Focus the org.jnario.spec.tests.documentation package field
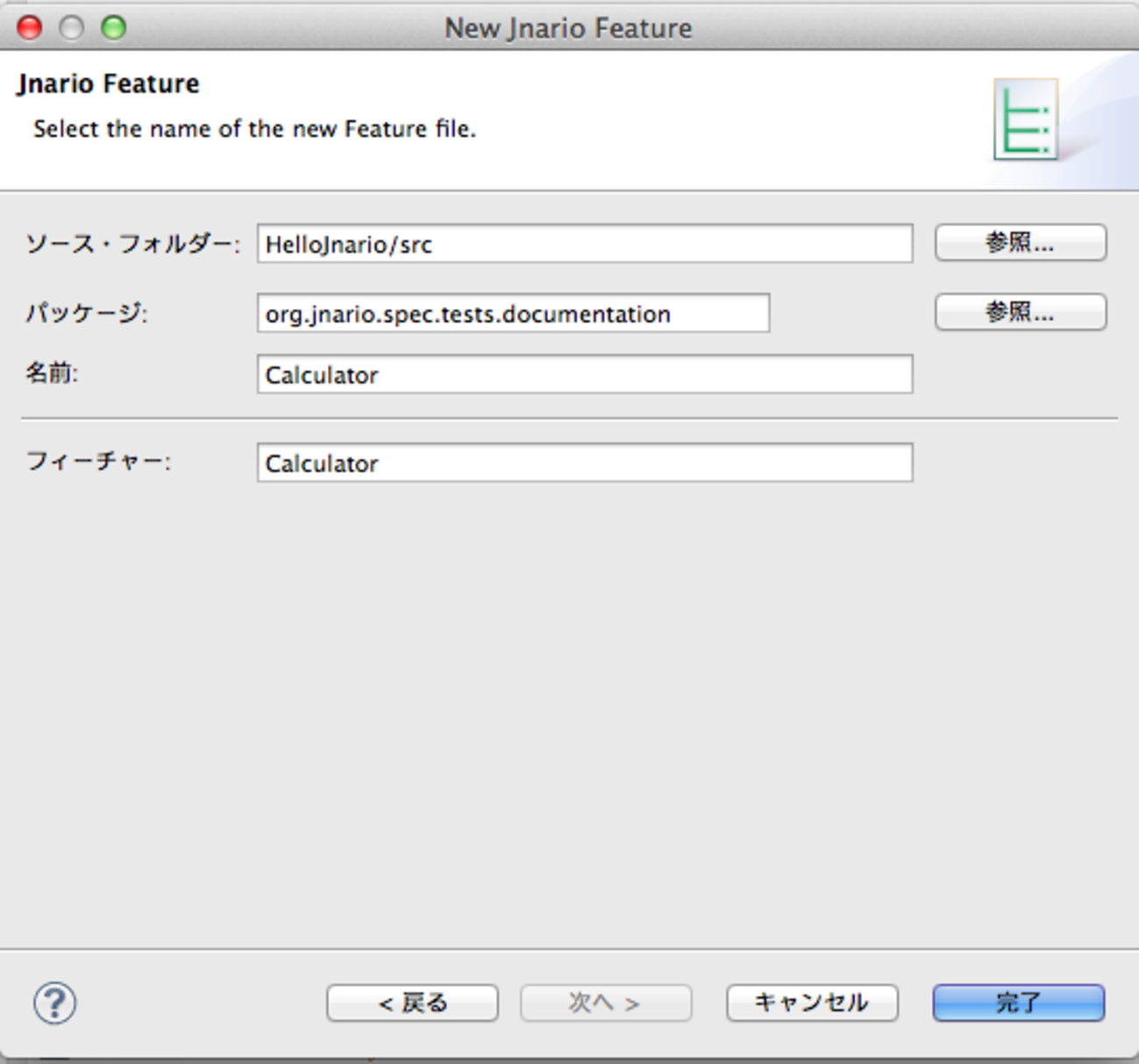Screen dimensions: 1139x1064 coord(513,313)
